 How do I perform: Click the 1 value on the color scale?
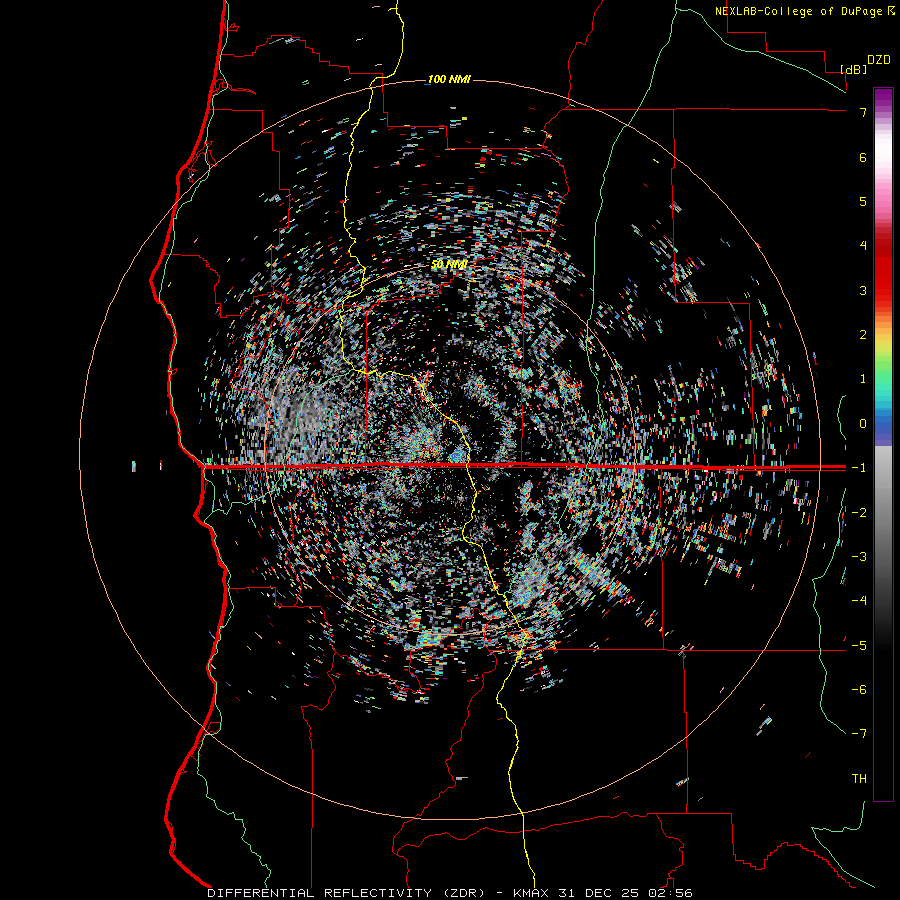[863, 379]
